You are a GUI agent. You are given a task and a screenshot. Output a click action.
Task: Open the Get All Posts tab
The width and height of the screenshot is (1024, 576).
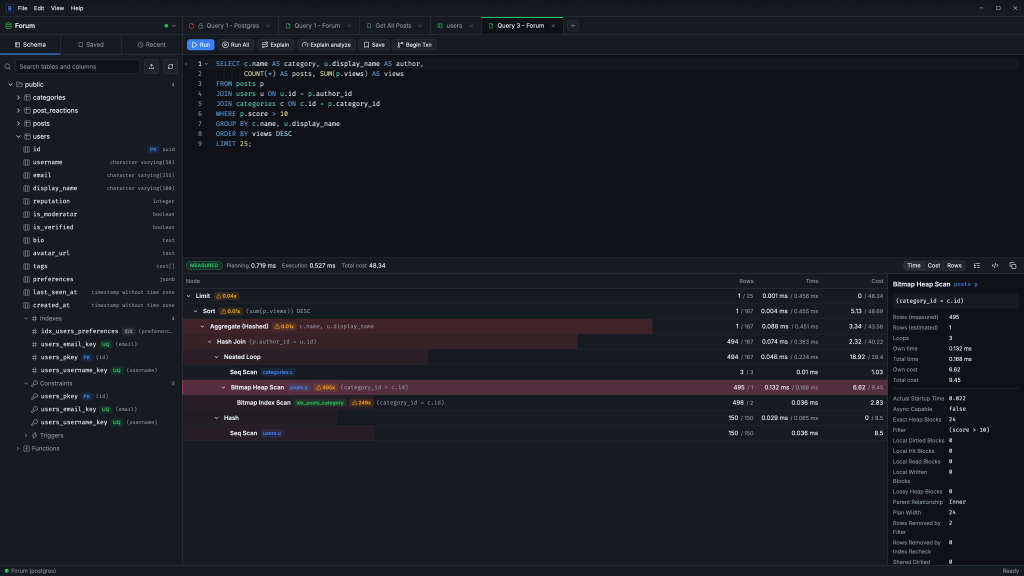[x=392, y=26]
